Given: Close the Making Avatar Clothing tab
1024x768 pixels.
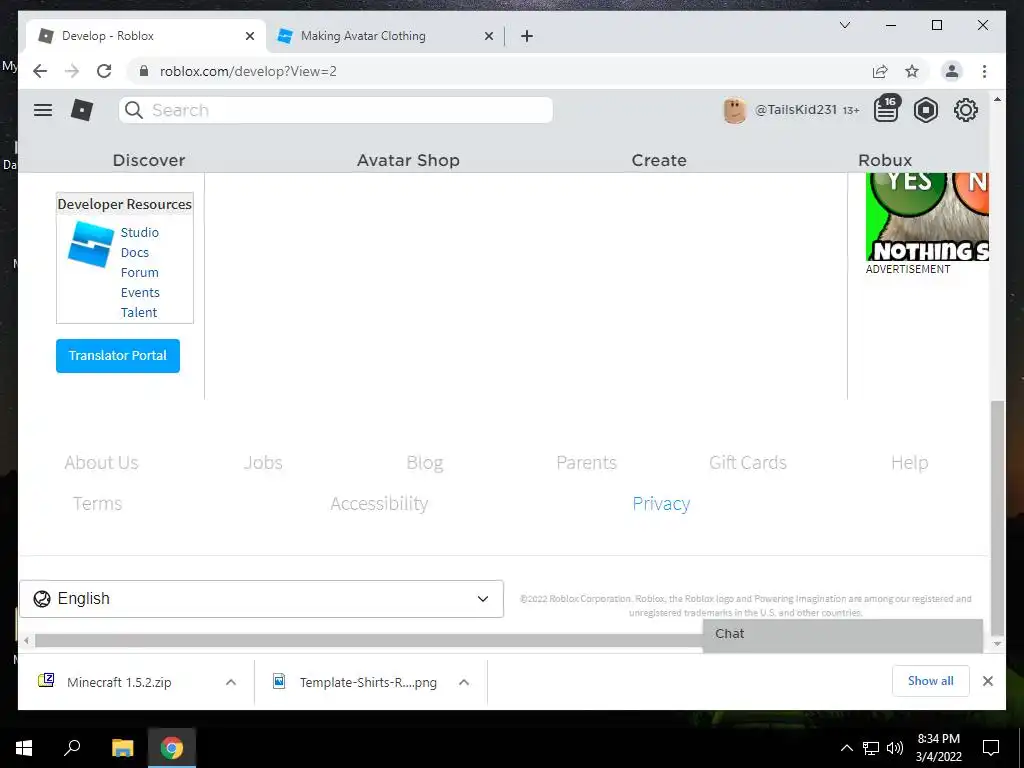Looking at the screenshot, I should (488, 37).
